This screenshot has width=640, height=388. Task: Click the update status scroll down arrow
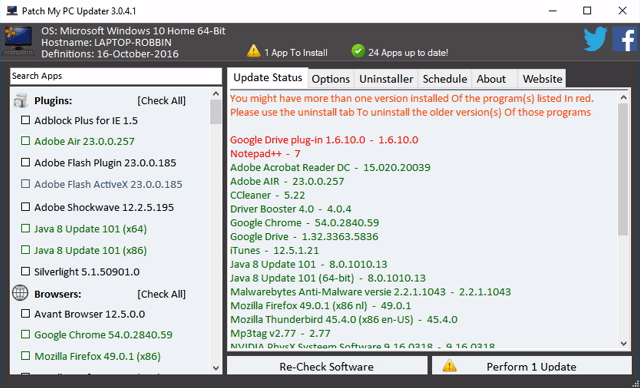[x=623, y=343]
